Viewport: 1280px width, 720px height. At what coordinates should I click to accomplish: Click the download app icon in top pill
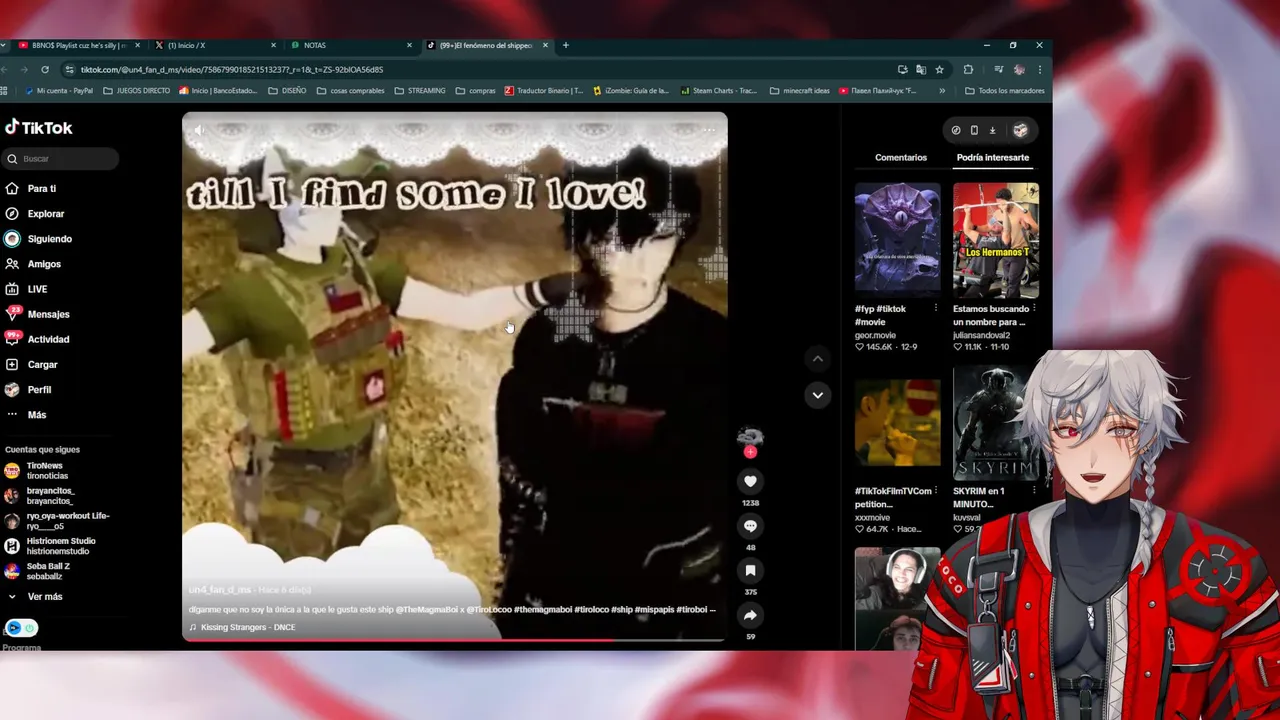click(992, 130)
